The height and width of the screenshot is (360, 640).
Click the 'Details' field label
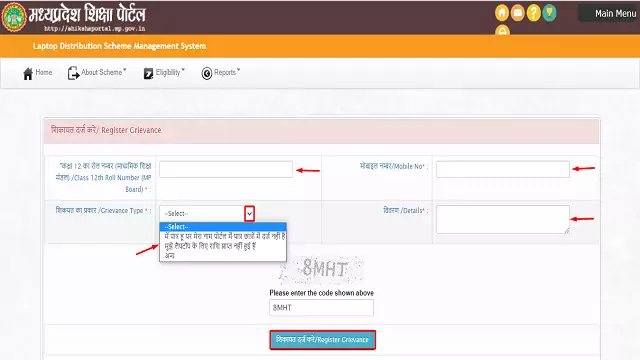click(x=405, y=211)
